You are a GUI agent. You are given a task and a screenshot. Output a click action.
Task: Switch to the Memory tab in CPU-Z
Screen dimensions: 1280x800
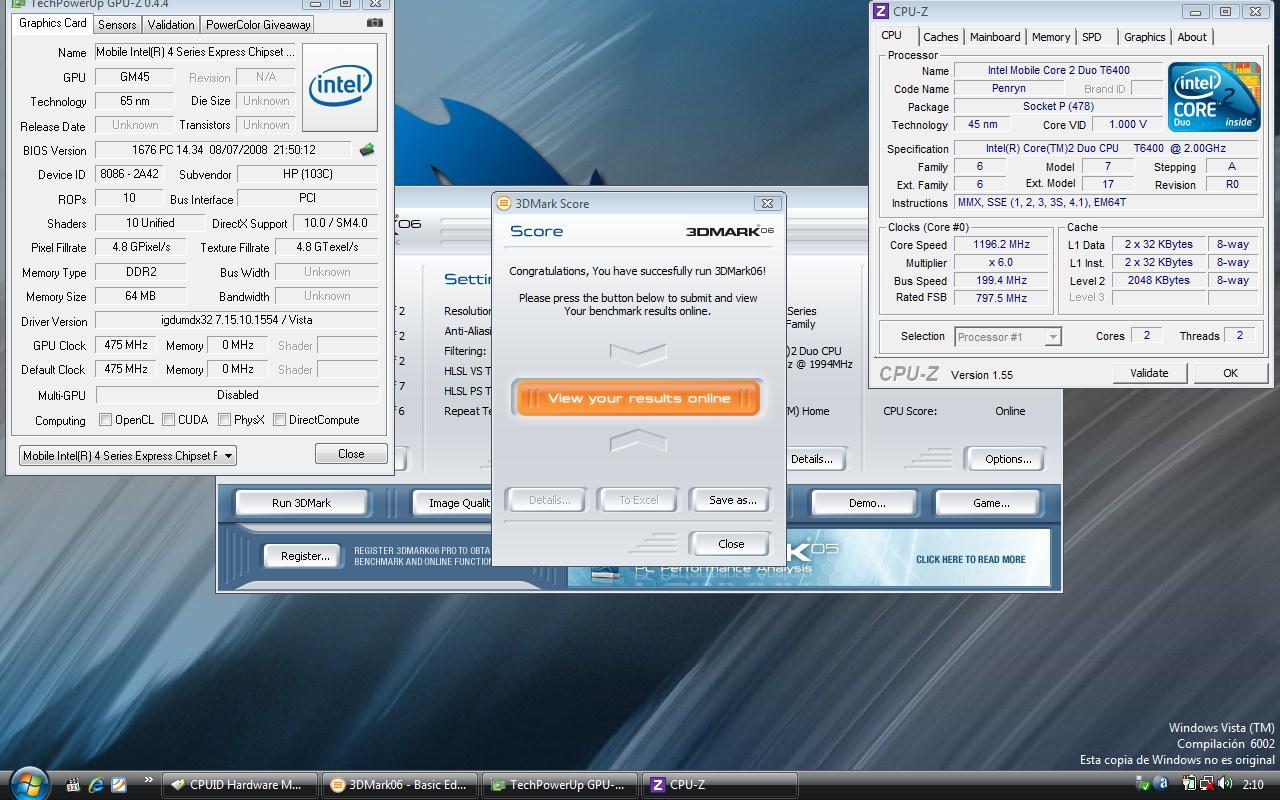[1051, 37]
